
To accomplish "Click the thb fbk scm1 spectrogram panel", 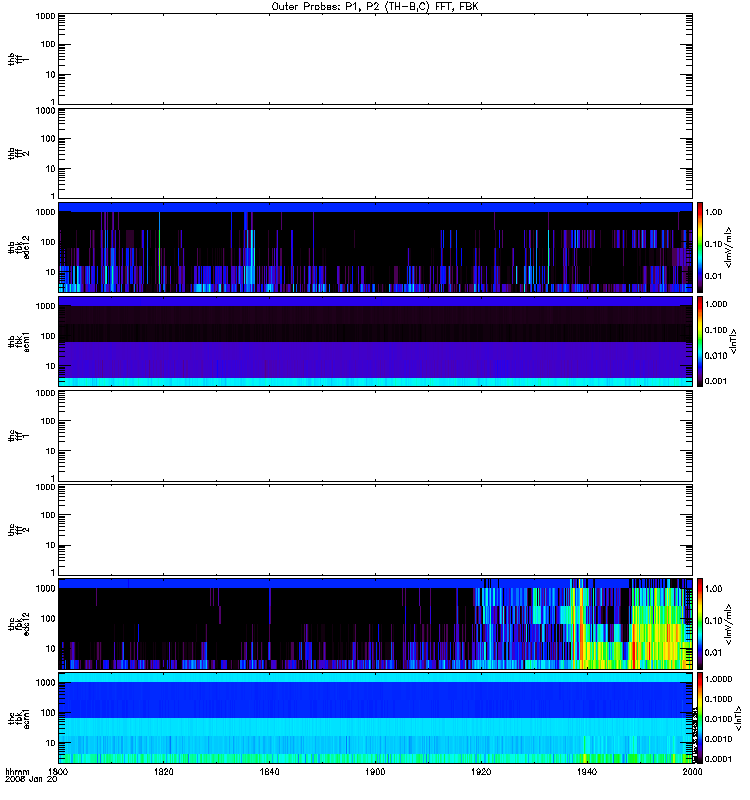I will (375, 341).
